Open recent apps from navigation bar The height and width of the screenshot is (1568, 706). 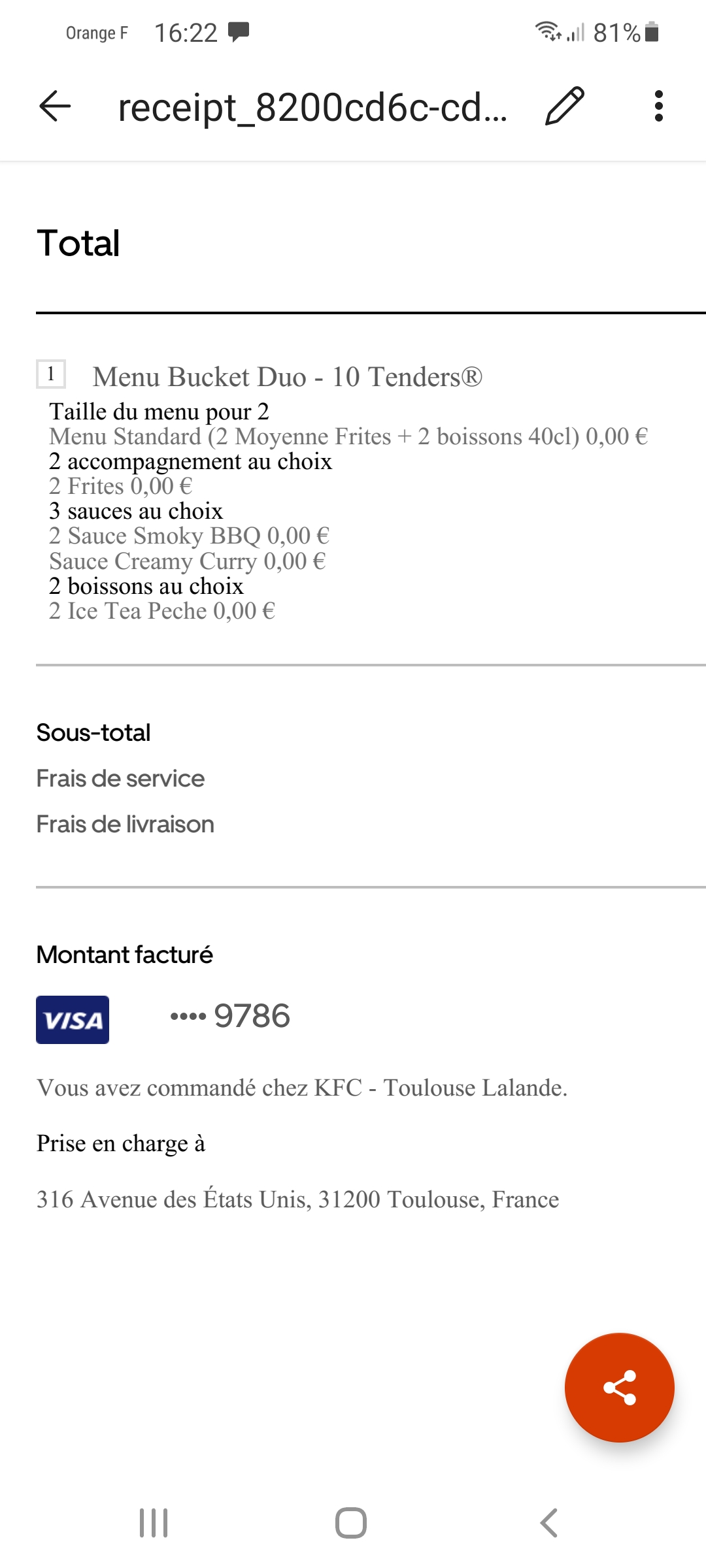(154, 1523)
